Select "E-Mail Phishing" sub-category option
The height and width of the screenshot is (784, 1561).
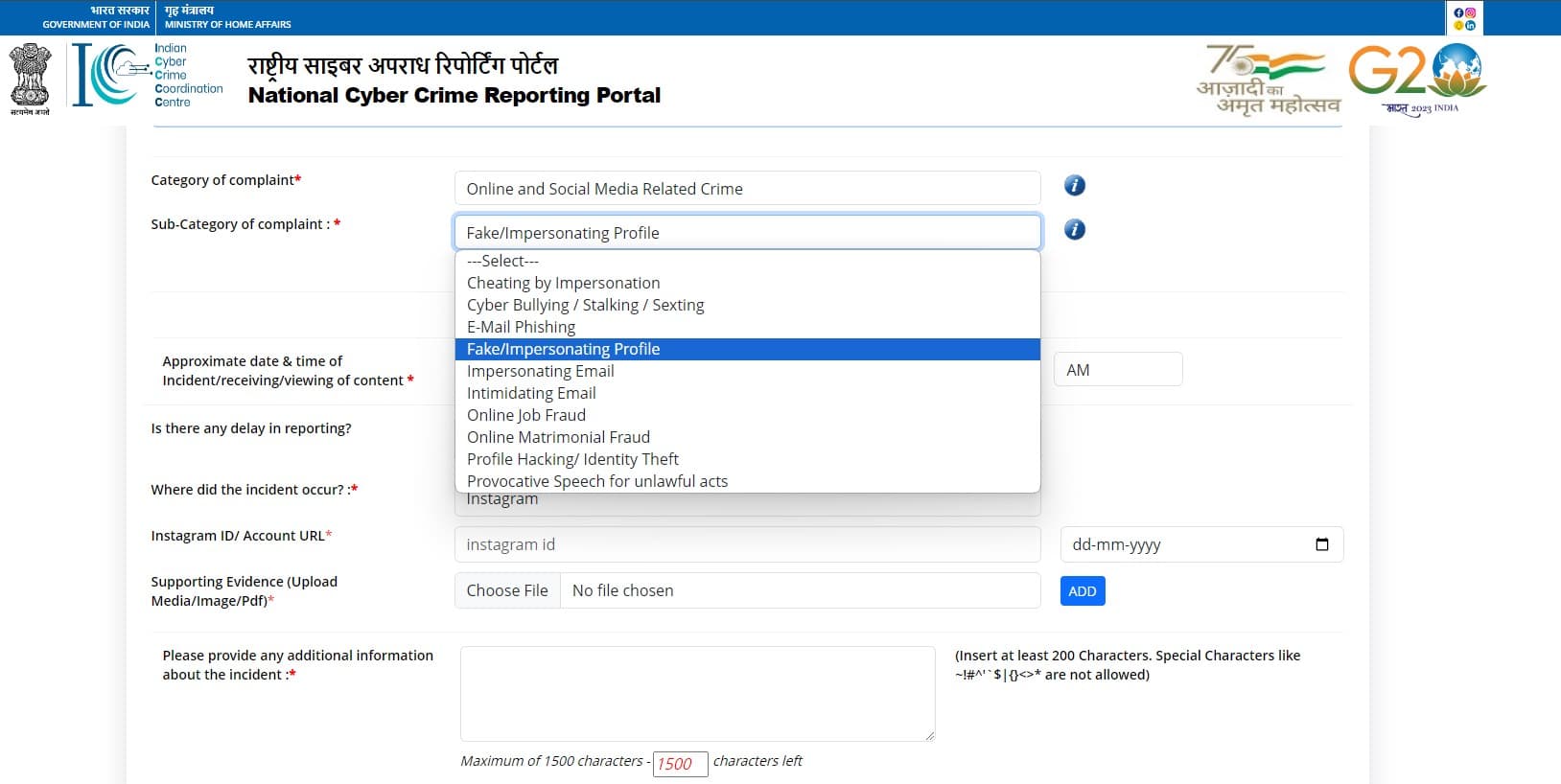pos(521,327)
